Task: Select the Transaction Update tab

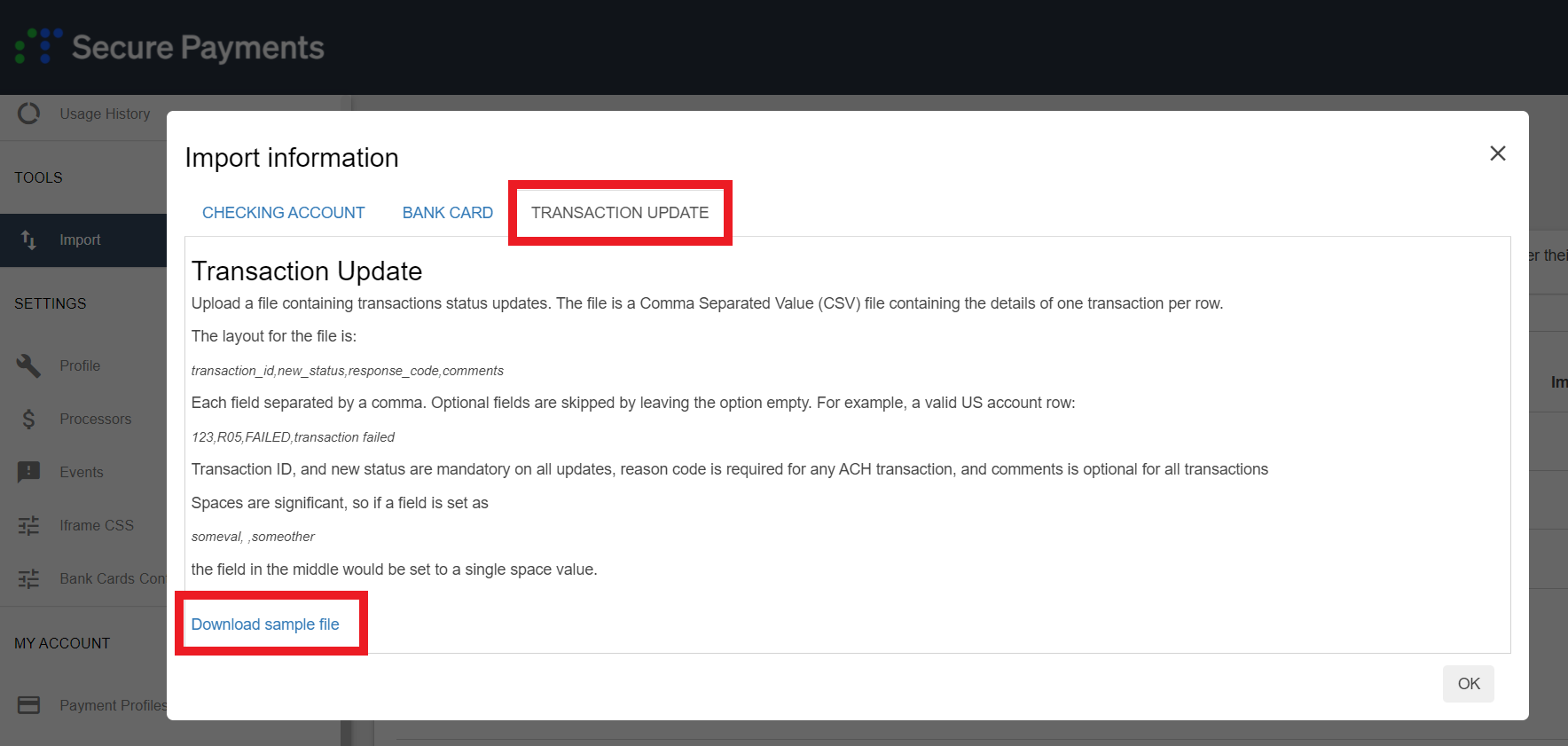Action: click(620, 213)
